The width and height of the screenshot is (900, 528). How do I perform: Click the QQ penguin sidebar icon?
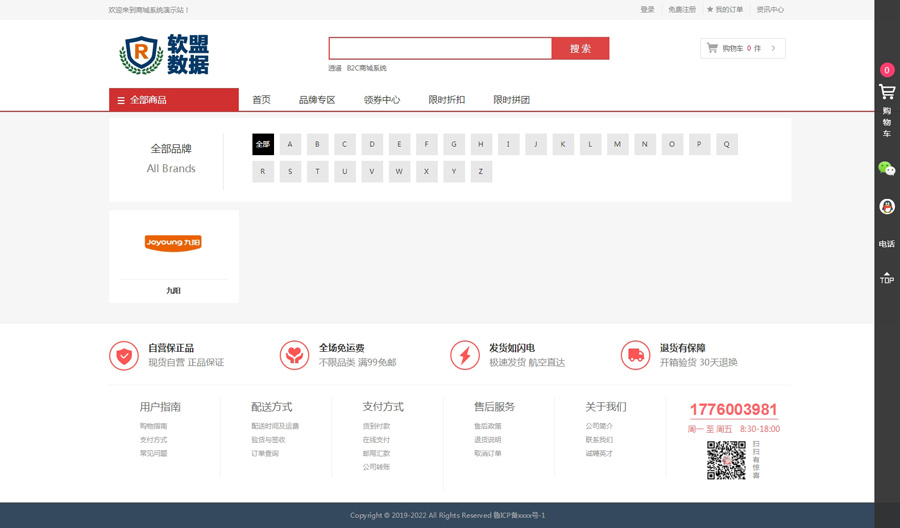click(886, 206)
